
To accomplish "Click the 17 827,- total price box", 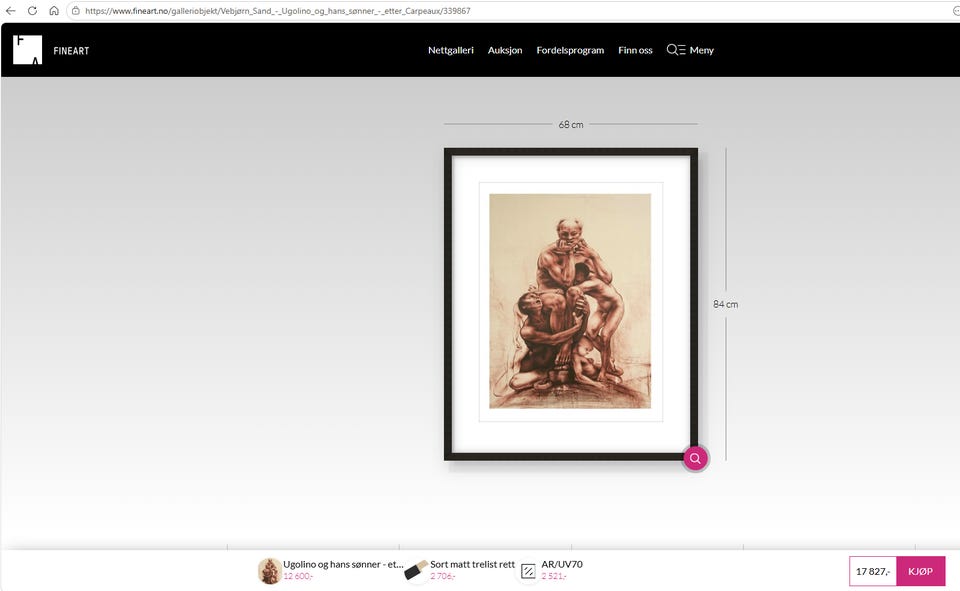I will (872, 571).
